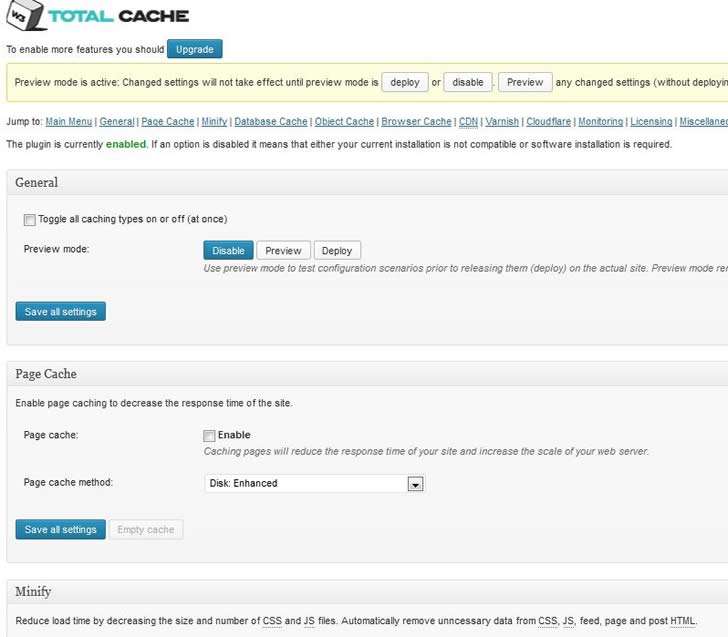Screen dimensions: 728x637
Task: Click the green 'enabled' status text
Action: (x=126, y=144)
